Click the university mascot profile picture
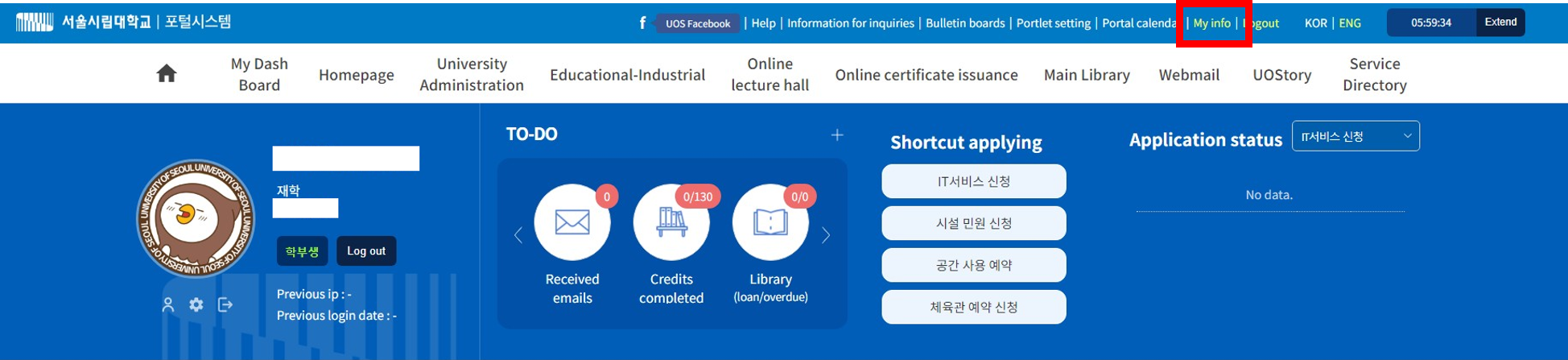Image resolution: width=1568 pixels, height=360 pixels. (196, 218)
